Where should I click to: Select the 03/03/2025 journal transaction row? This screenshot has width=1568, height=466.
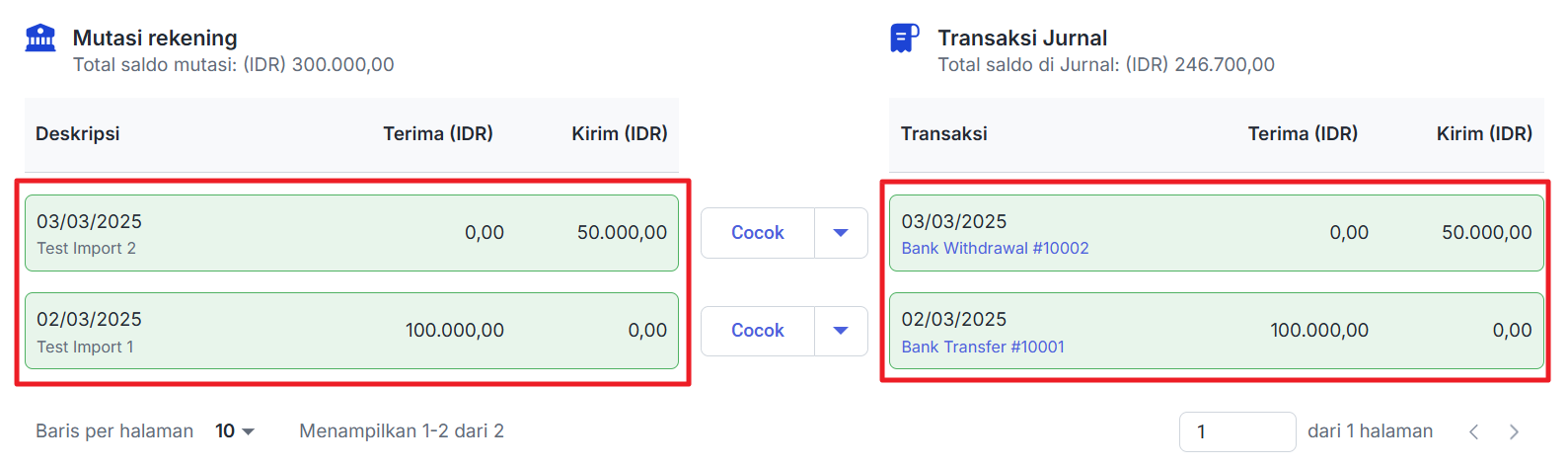[1184, 233]
